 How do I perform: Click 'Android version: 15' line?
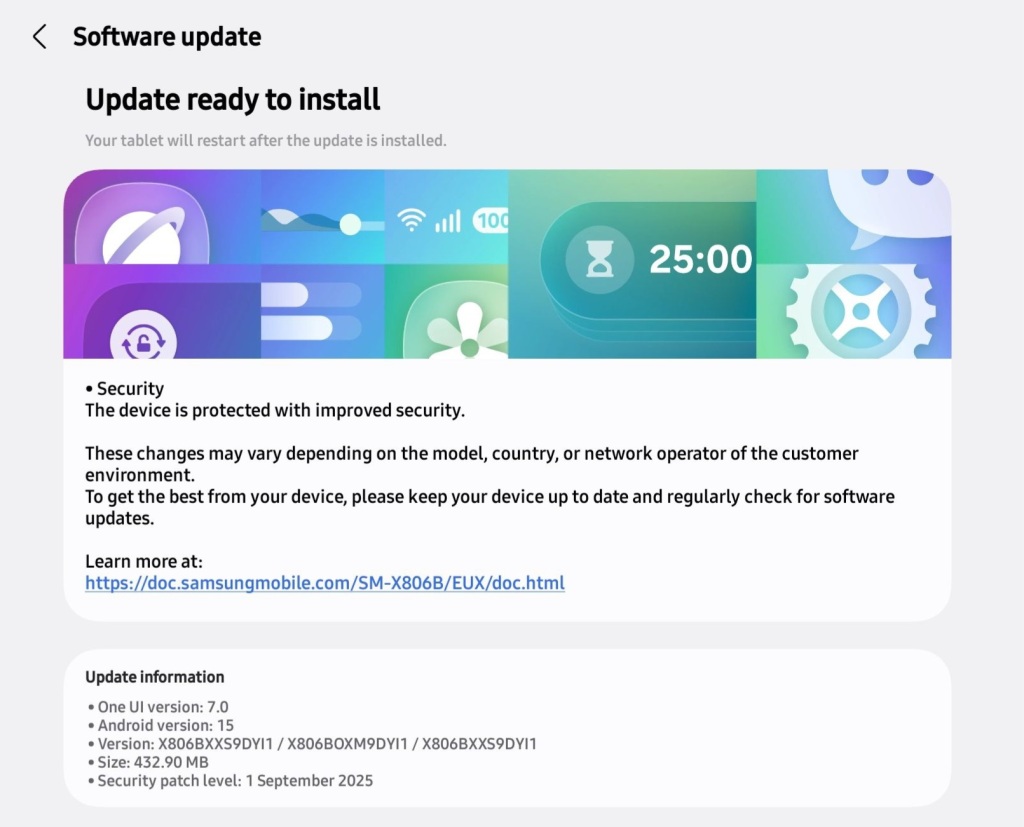pos(160,725)
